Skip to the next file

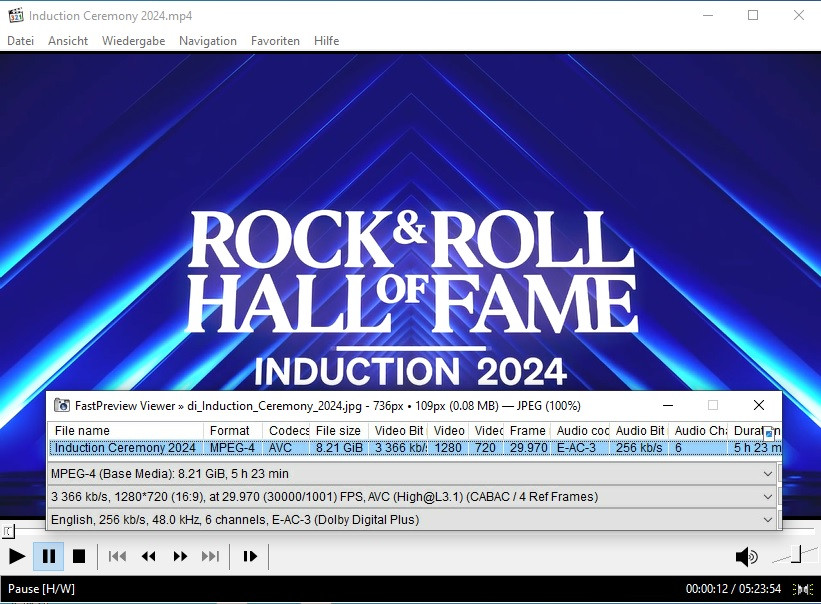click(x=210, y=557)
